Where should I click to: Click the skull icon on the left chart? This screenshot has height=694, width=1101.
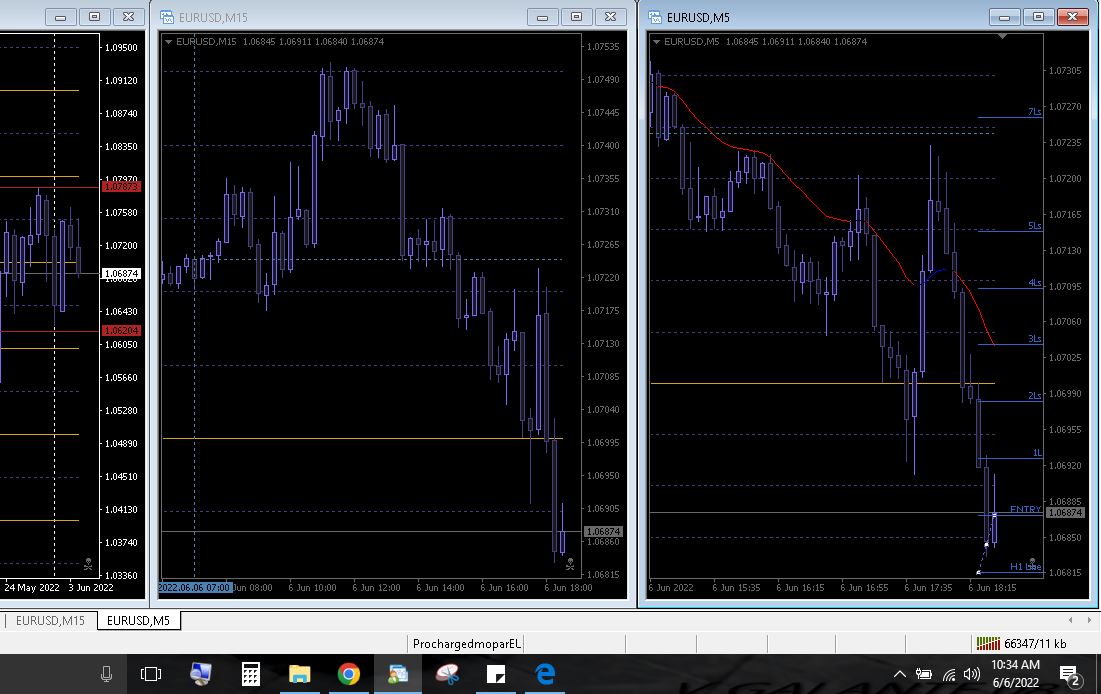point(88,563)
